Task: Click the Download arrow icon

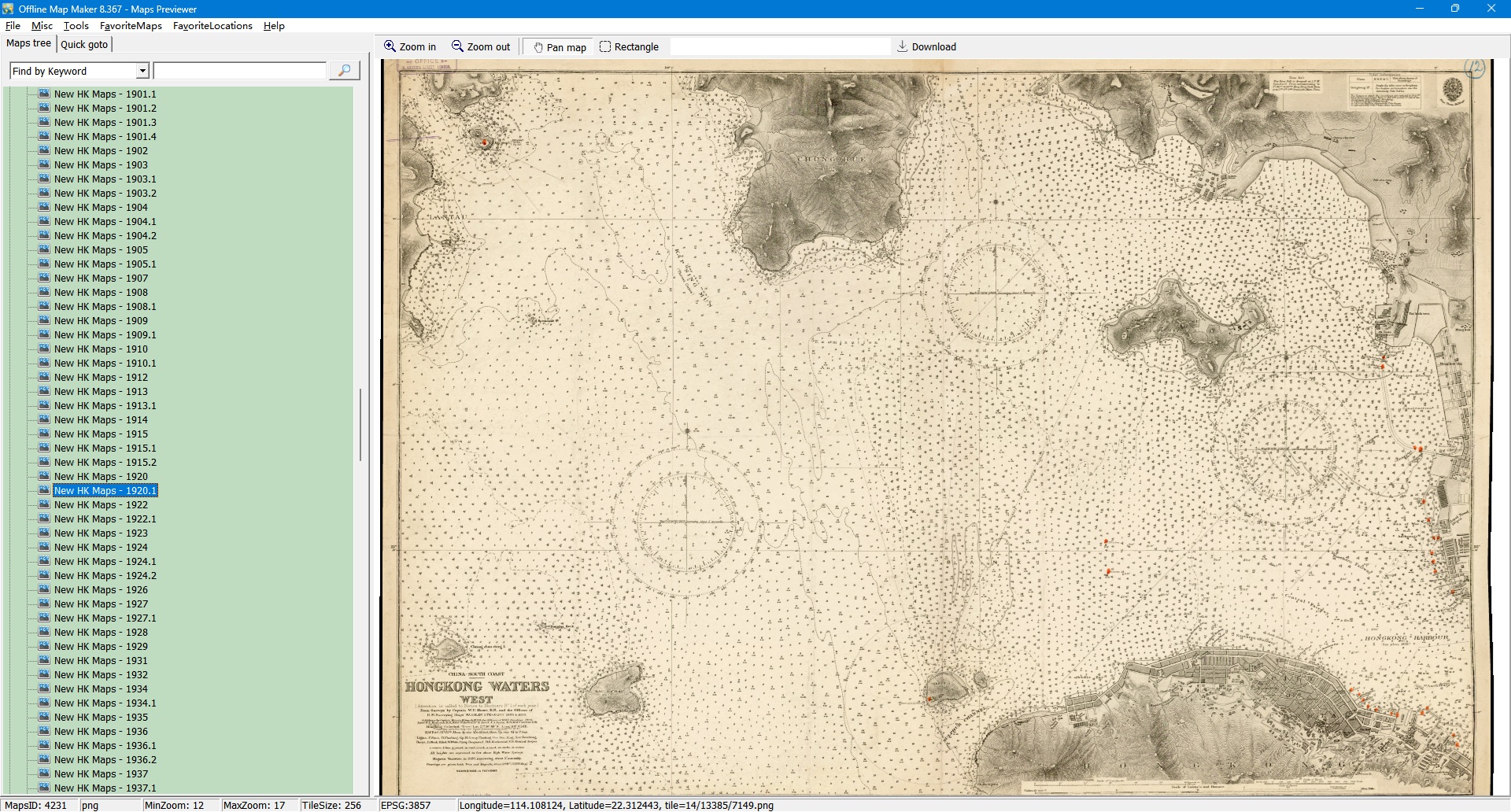Action: 903,46
